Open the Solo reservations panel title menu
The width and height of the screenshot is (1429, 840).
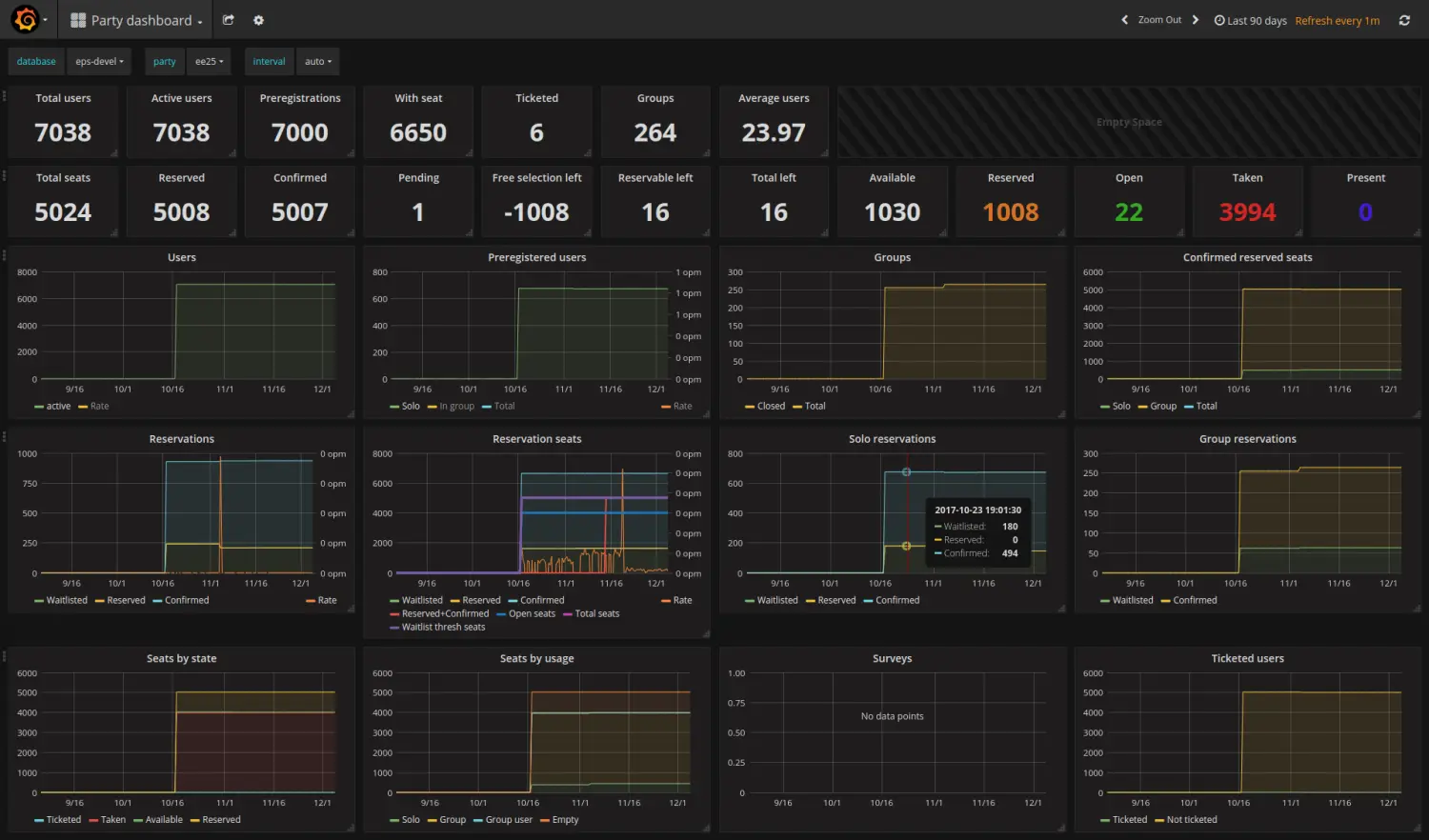(x=892, y=439)
